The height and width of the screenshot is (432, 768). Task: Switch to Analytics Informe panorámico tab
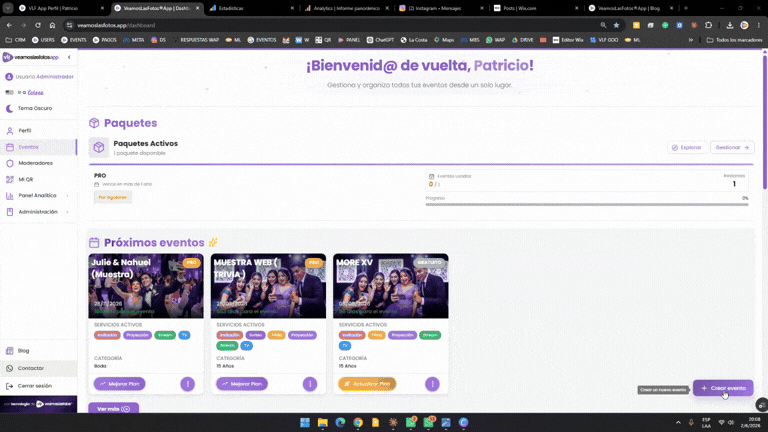pyautogui.click(x=347, y=8)
